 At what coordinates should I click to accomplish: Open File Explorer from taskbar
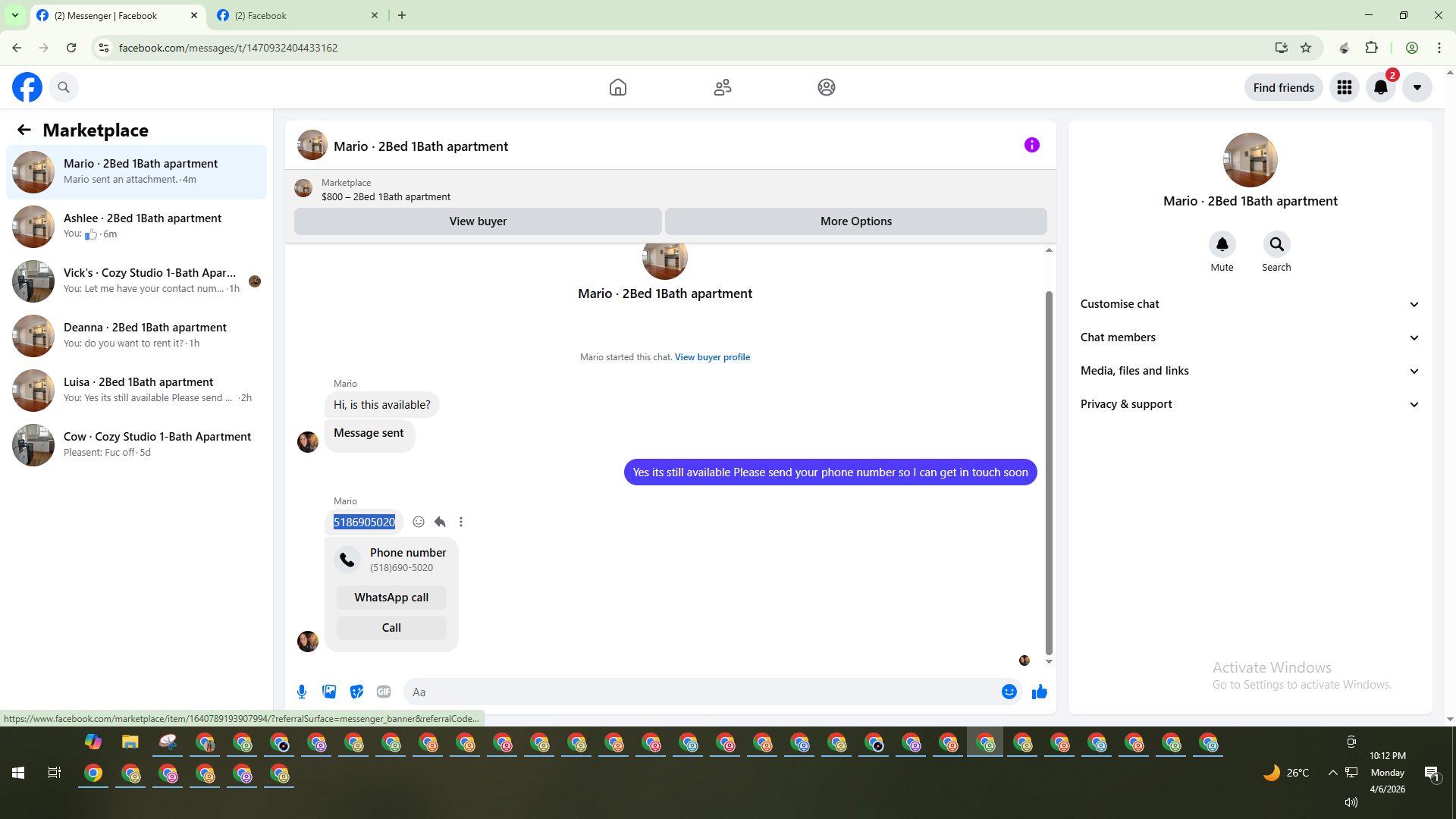coord(130,742)
